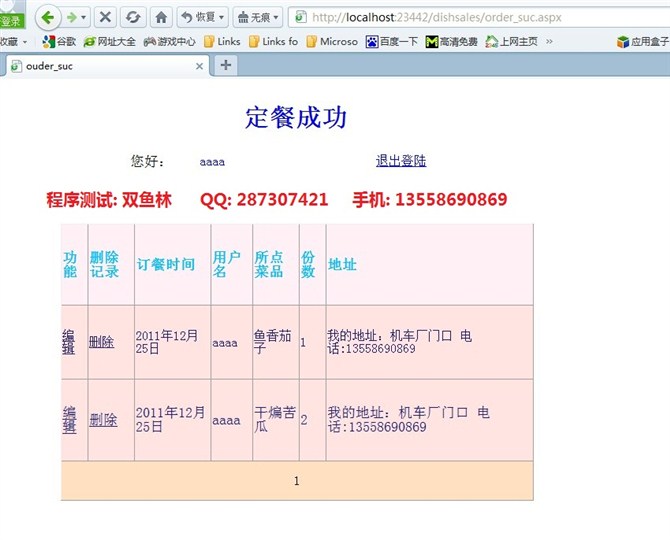Show more bookmarks with » chevron
The height and width of the screenshot is (540, 670).
550,42
